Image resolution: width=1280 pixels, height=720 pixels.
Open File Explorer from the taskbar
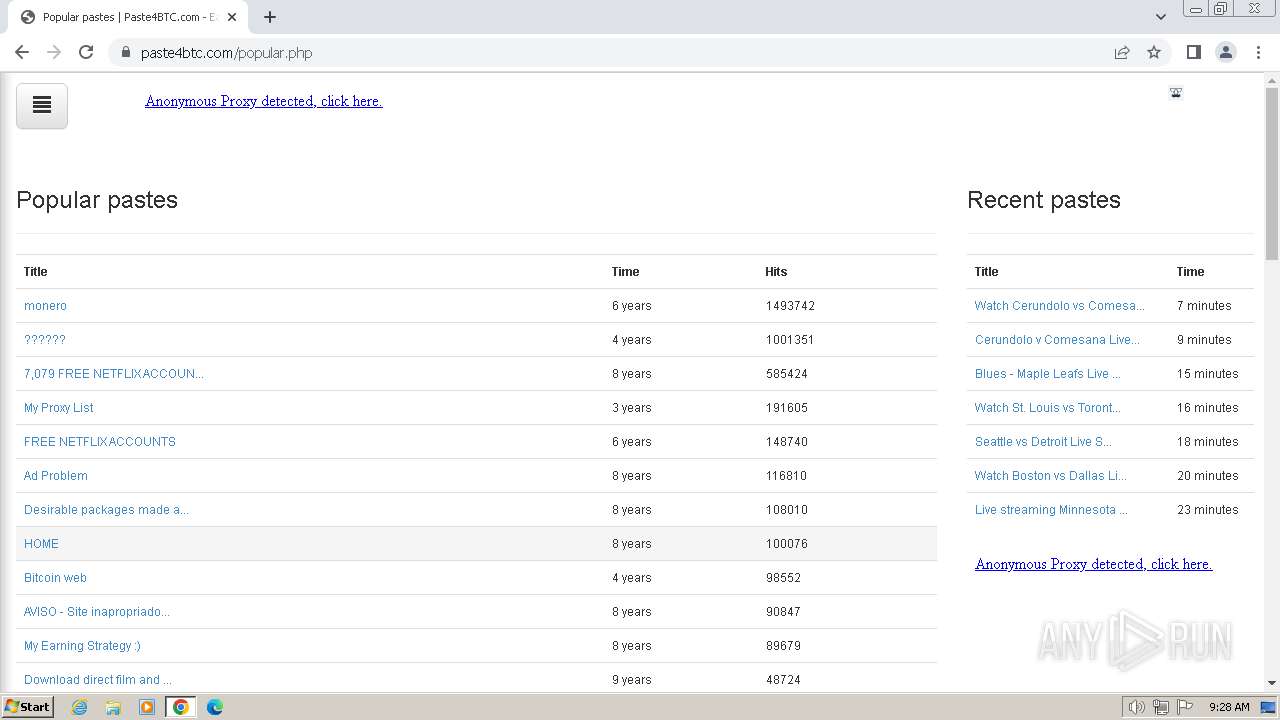click(113, 707)
